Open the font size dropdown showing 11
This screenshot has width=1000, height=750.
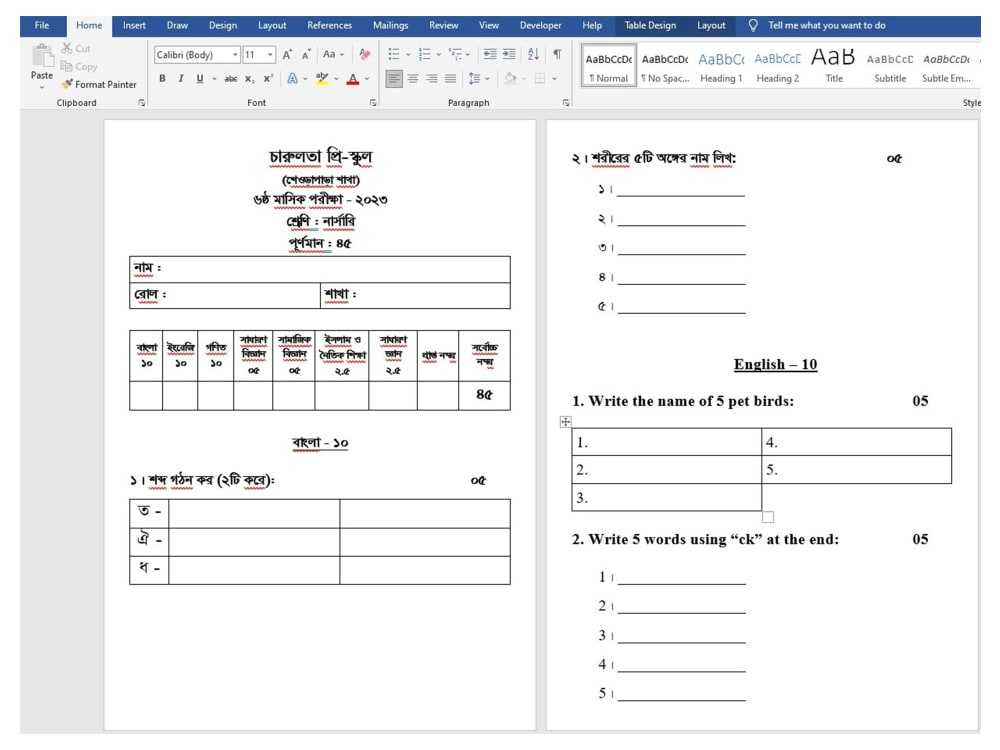pos(270,55)
